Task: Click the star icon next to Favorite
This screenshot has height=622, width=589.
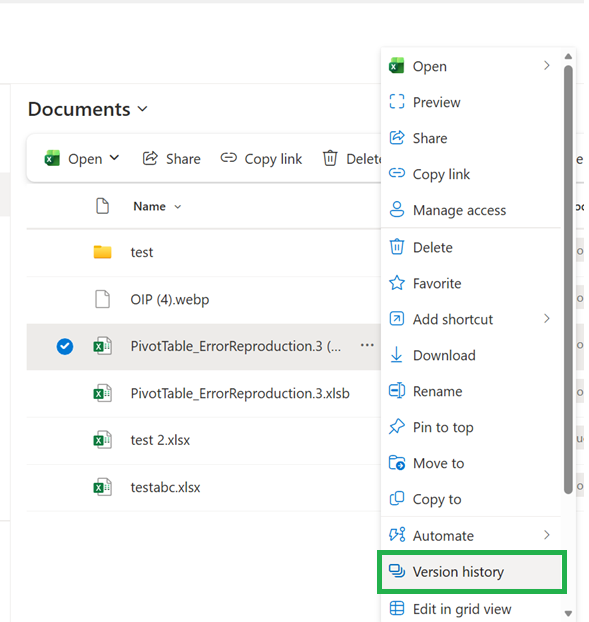Action: [x=397, y=283]
